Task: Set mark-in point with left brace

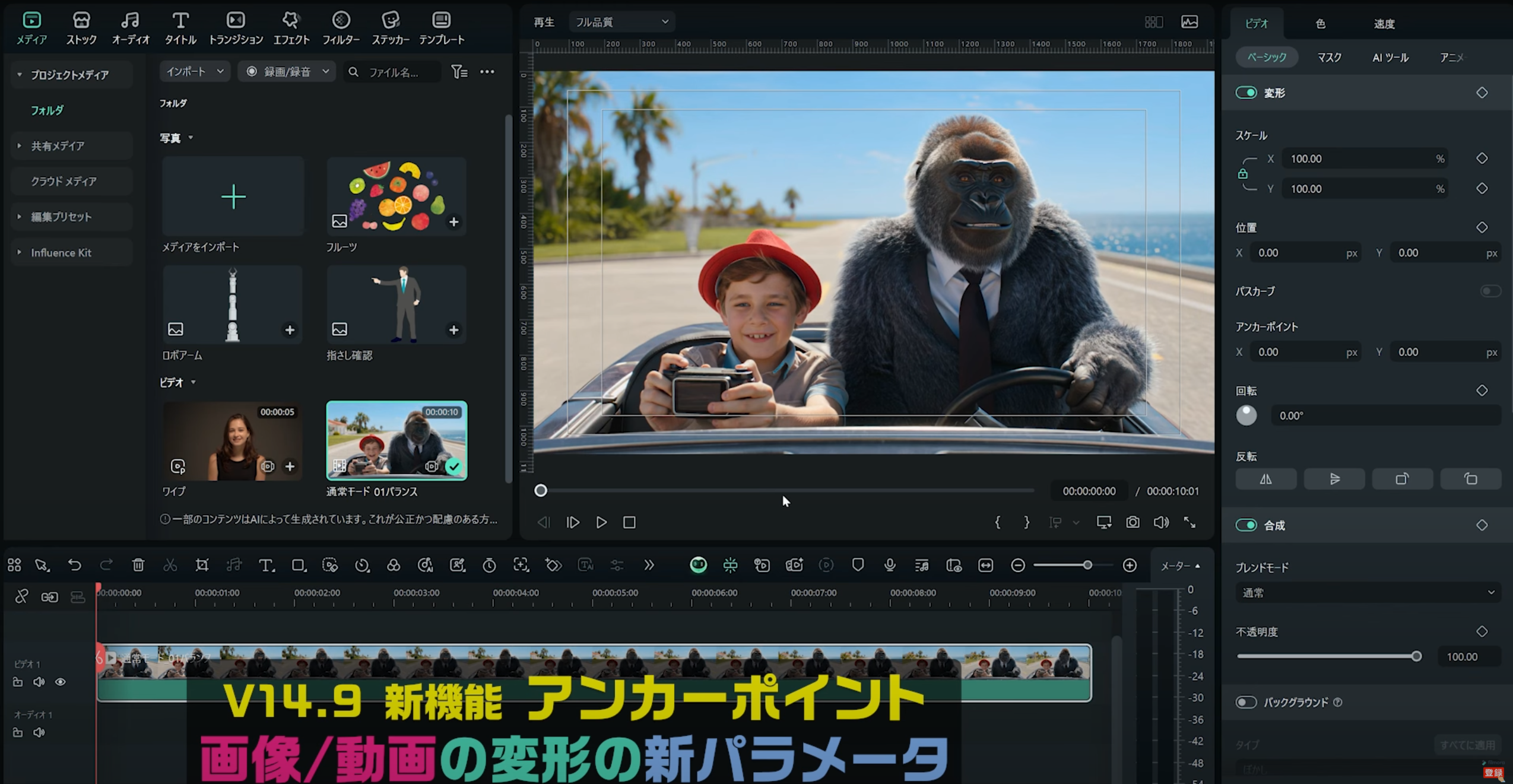Action: point(997,522)
